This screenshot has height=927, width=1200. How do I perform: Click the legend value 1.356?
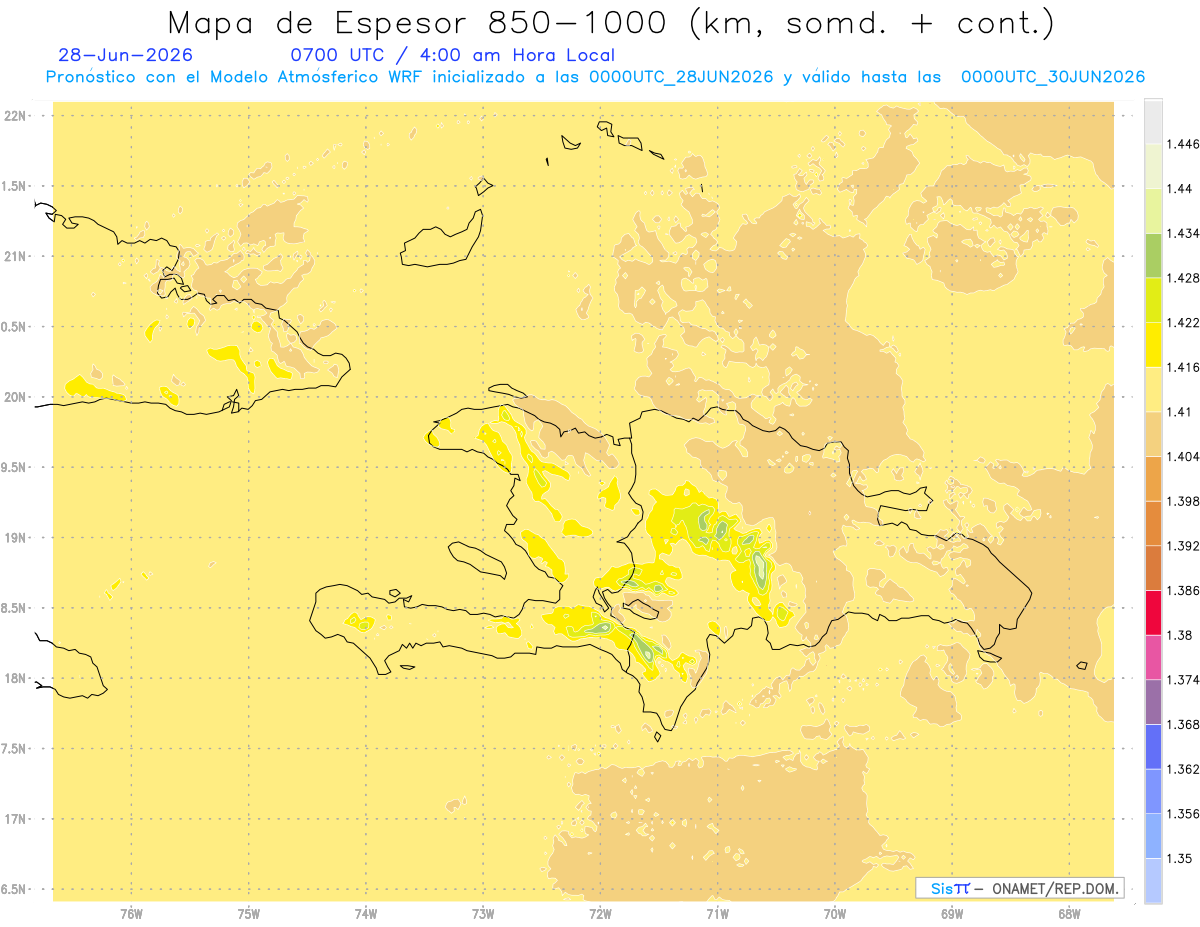coord(1181,814)
